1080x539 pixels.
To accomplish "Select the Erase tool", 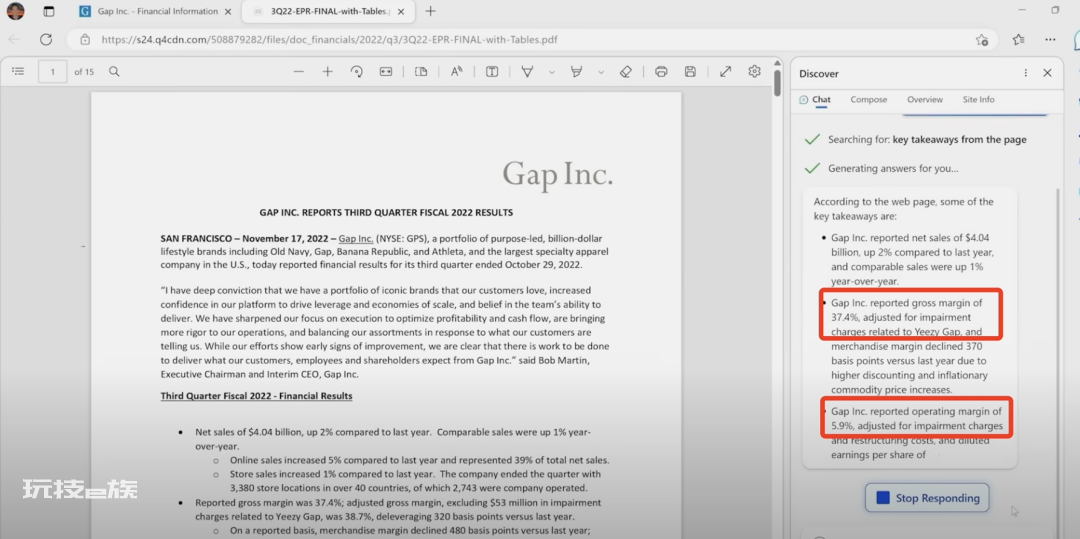I will pyautogui.click(x=625, y=72).
